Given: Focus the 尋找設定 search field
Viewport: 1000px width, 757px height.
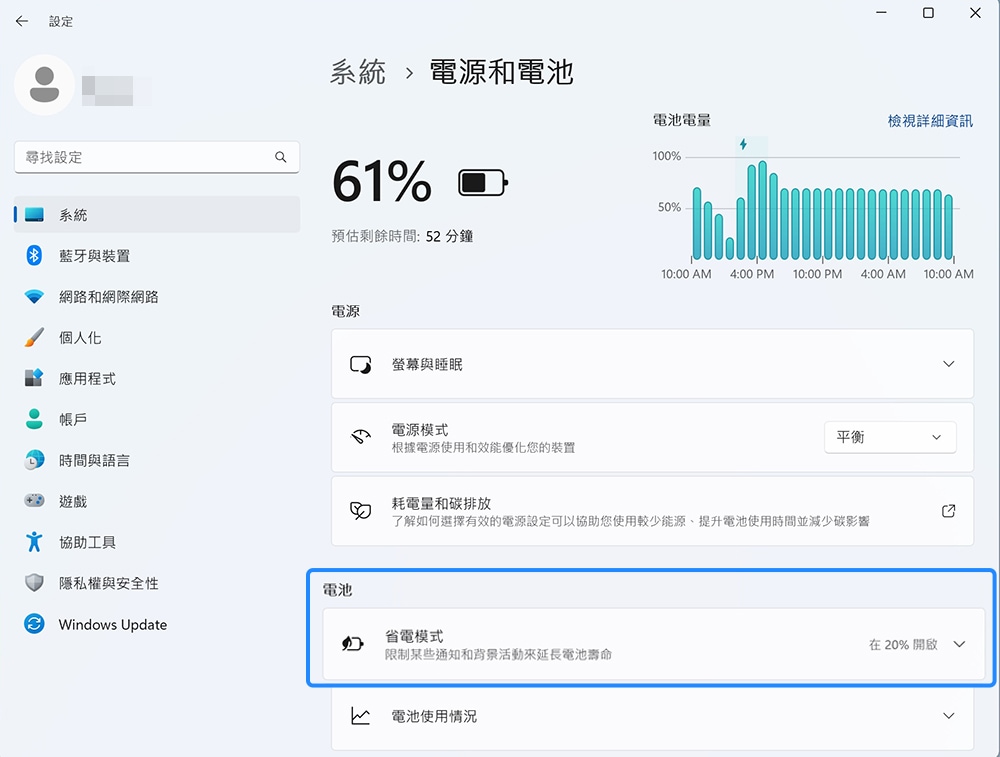Looking at the screenshot, I should click(x=157, y=157).
